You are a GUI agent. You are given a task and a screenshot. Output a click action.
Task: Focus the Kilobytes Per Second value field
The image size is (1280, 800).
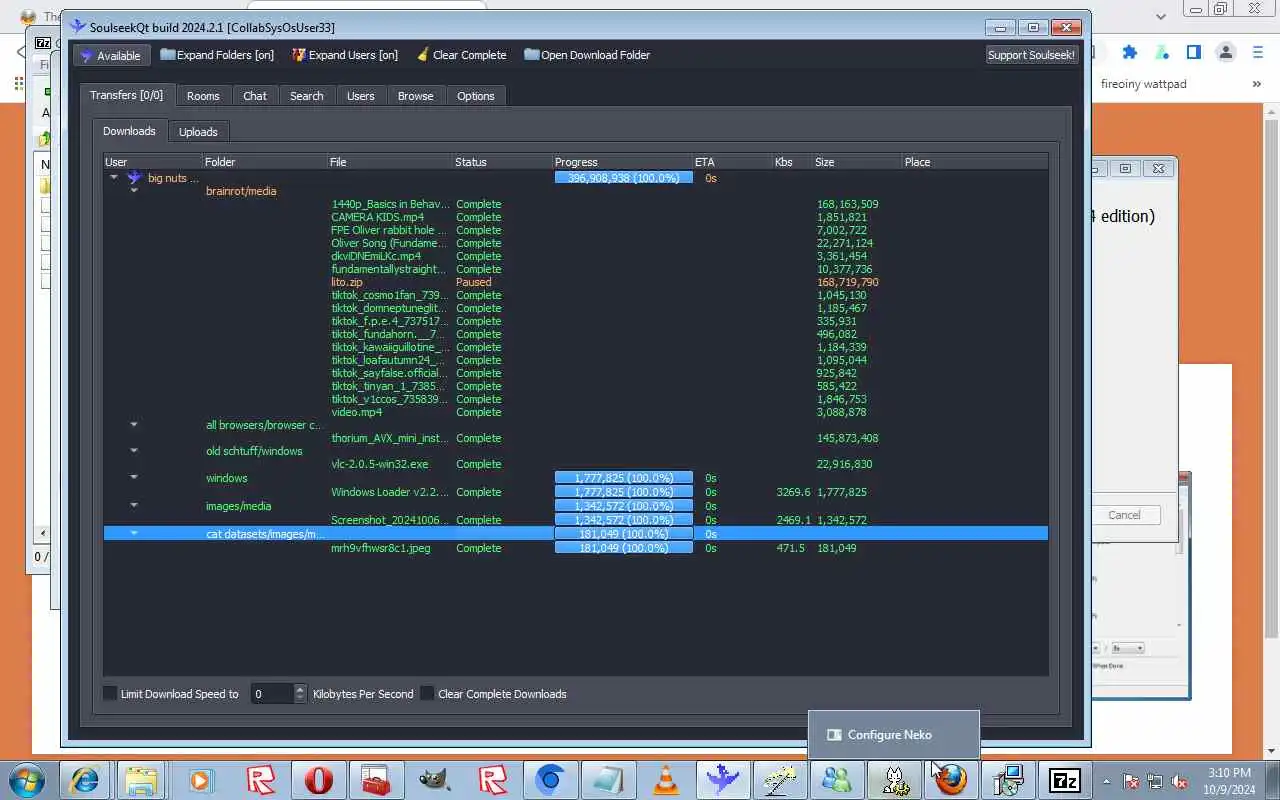click(272, 693)
